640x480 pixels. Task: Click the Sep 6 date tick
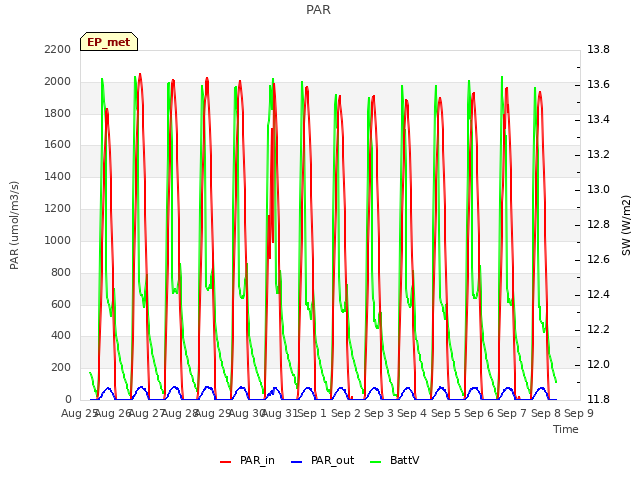479,413
